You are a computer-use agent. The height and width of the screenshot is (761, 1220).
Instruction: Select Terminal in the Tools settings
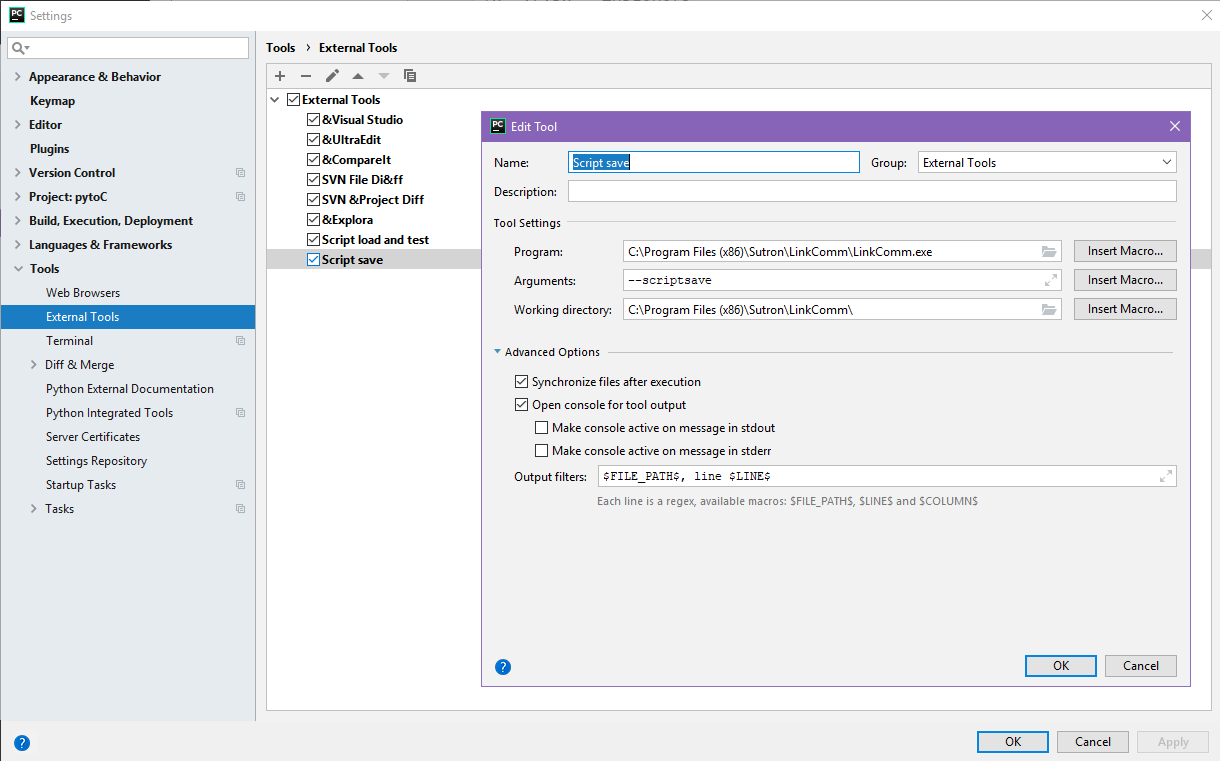(69, 341)
